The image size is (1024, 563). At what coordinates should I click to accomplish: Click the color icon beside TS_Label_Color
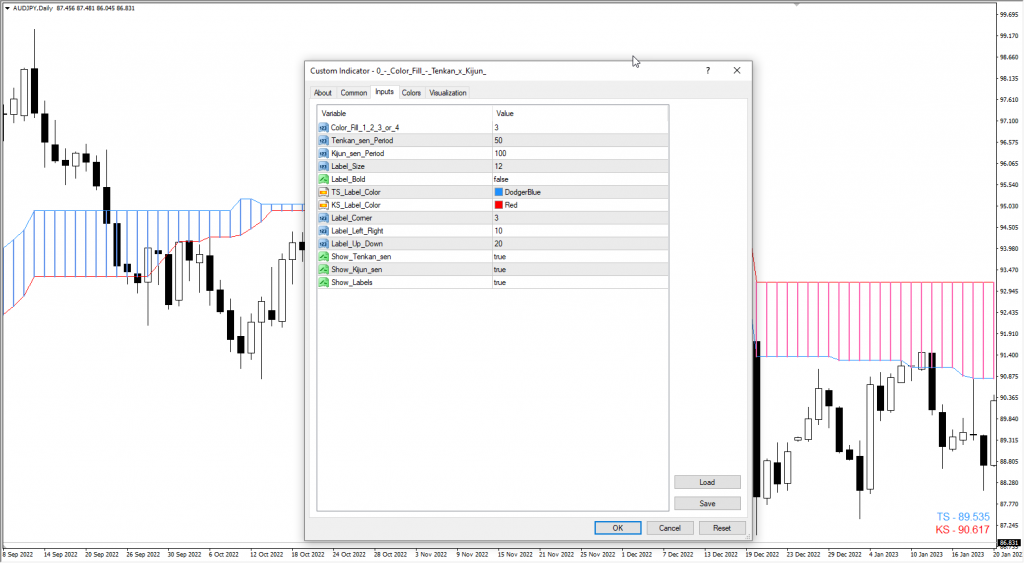(323, 192)
